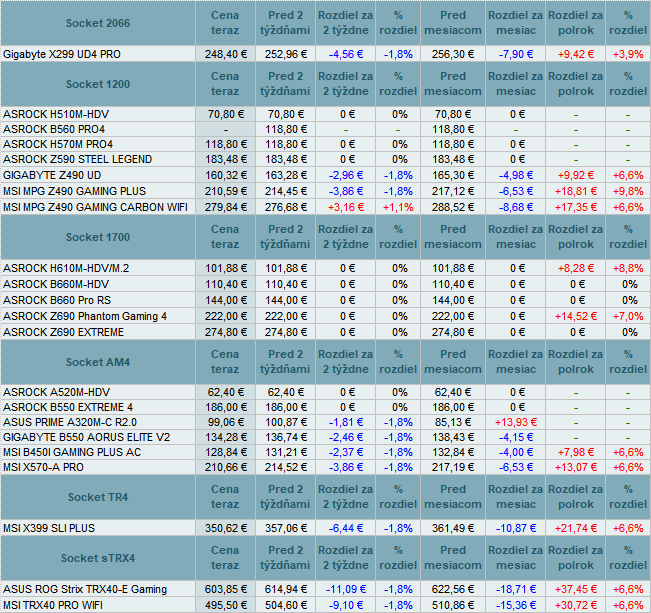651x613 pixels.
Task: Click the 274,80 € current price cell
Action: pos(225,332)
